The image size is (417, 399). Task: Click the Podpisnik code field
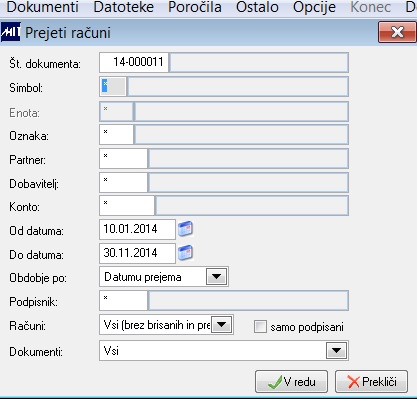click(x=123, y=301)
